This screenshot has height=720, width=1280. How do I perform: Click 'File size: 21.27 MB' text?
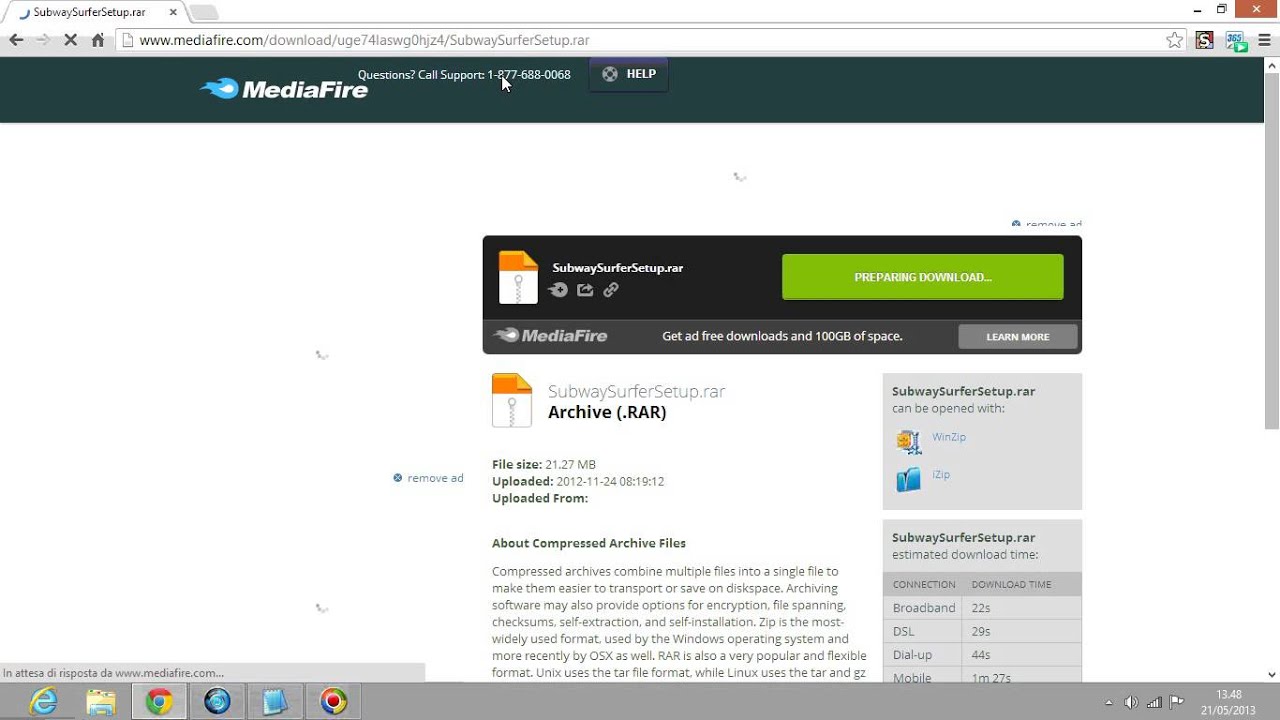point(544,464)
